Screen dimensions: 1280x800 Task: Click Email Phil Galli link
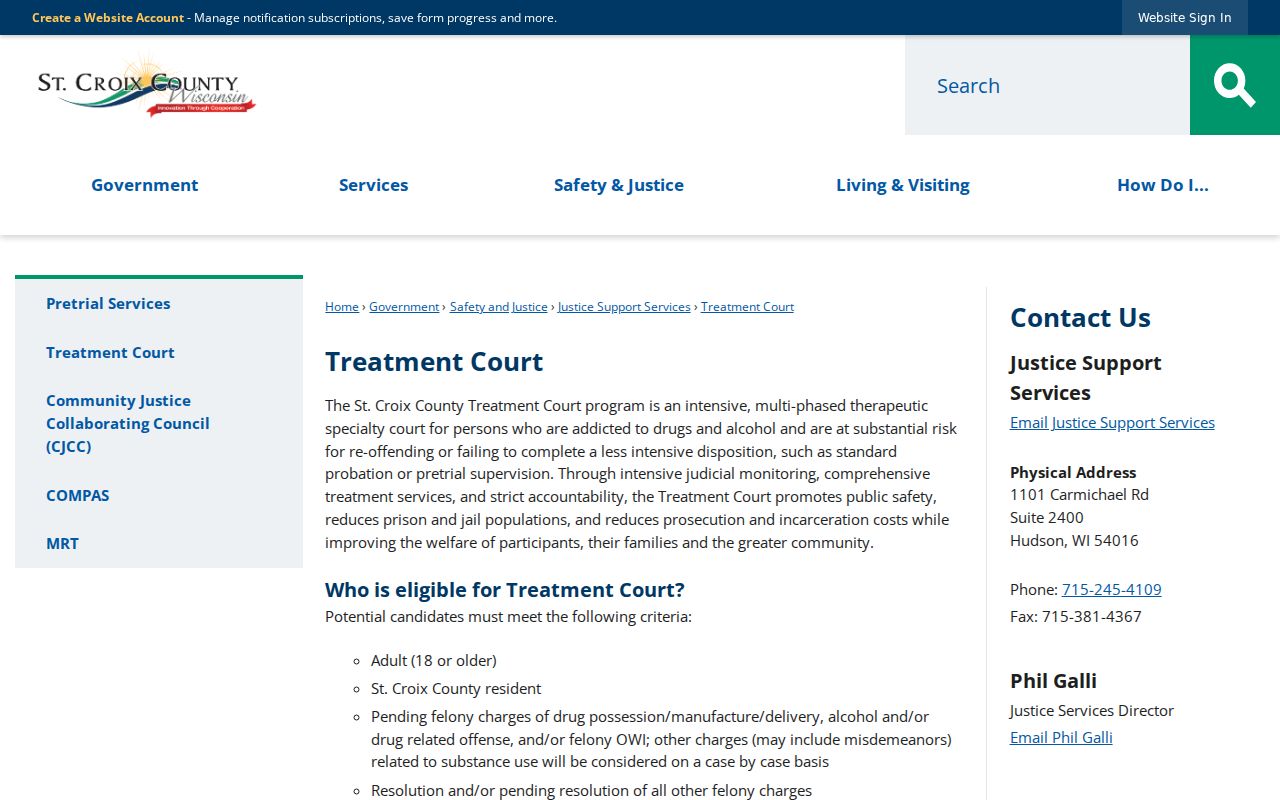tap(1061, 737)
